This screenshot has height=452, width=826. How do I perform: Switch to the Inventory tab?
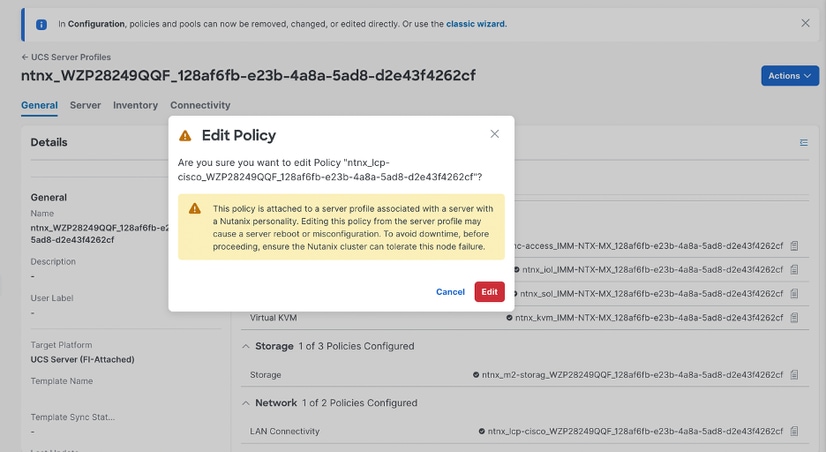tap(135, 105)
